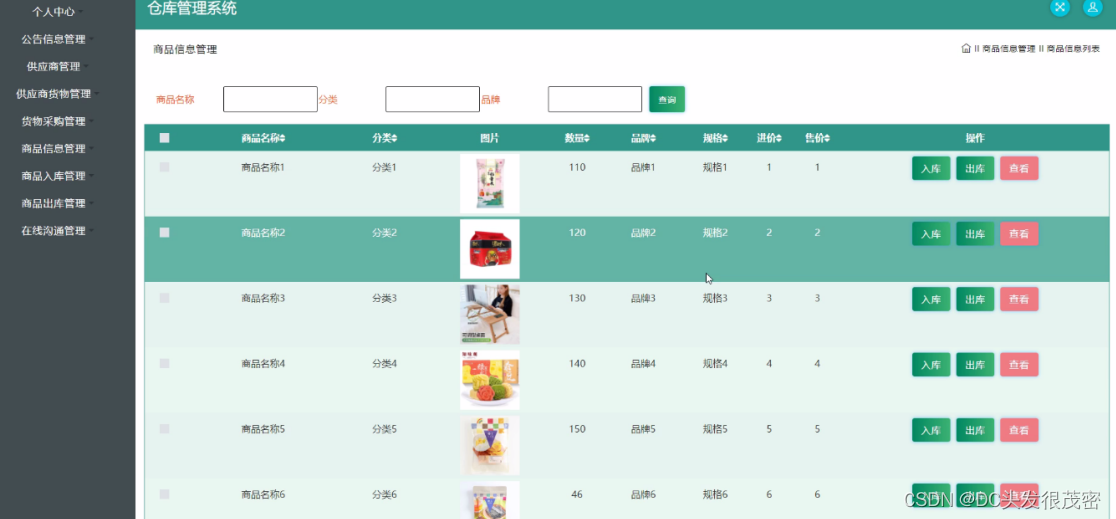Expand 商品信息管理 sidebar menu
Image resolution: width=1116 pixels, height=519 pixels.
pos(58,149)
